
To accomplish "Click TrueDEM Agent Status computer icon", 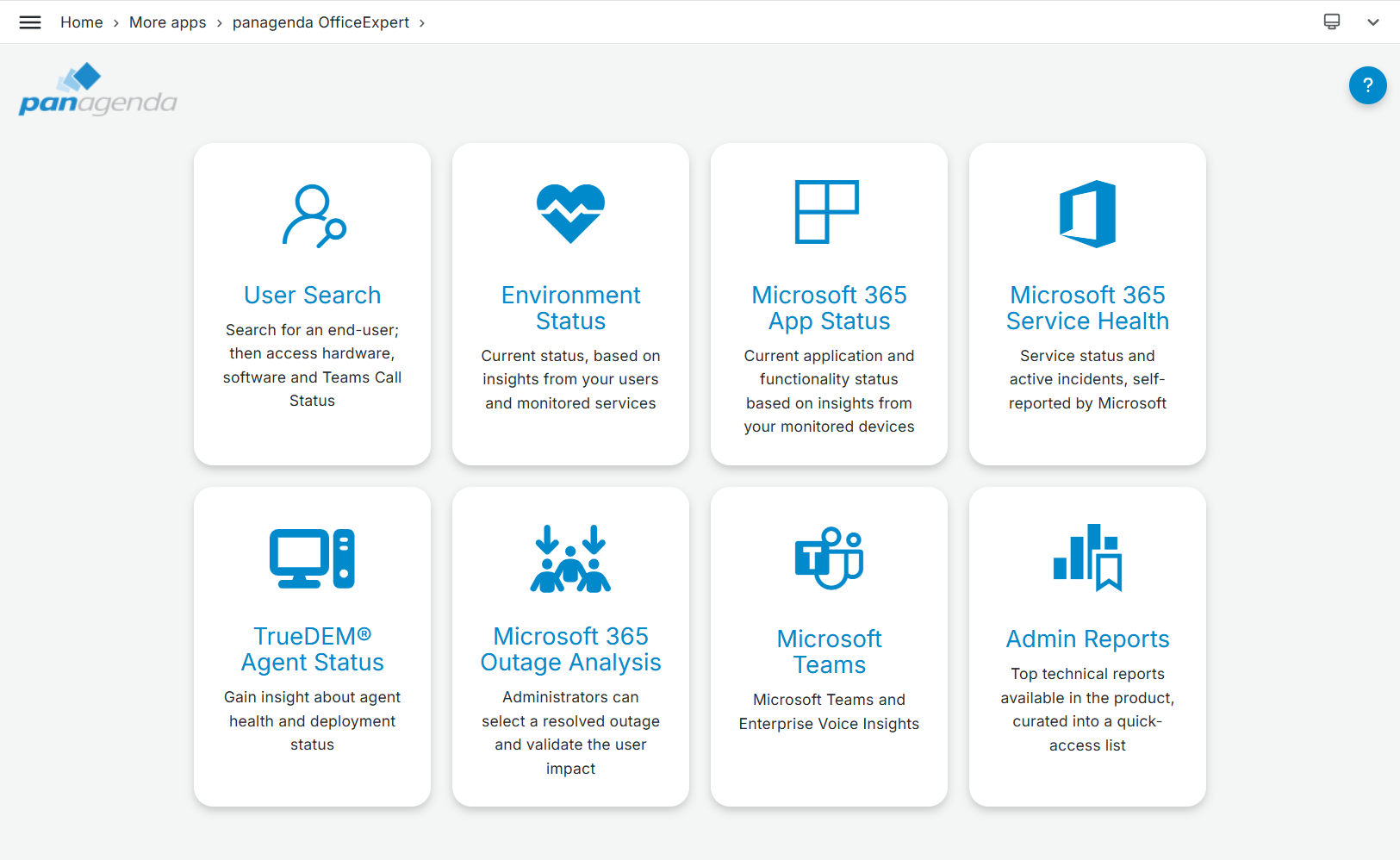I will (x=312, y=558).
